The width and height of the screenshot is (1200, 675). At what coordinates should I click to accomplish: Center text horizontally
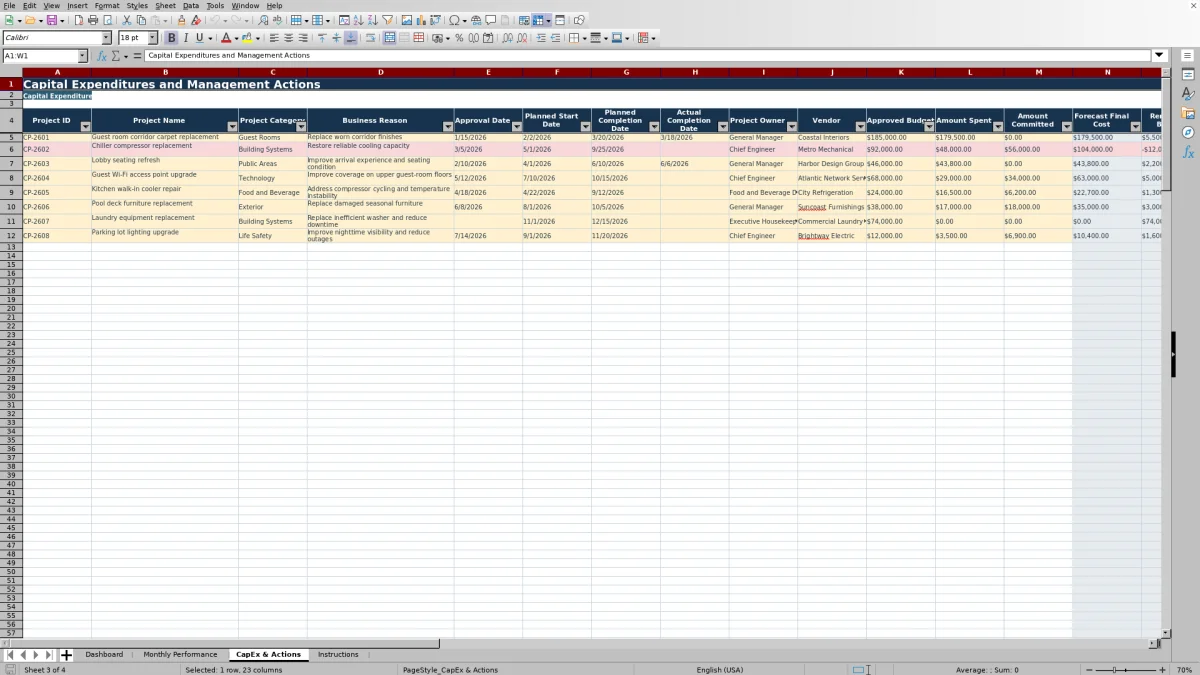tap(288, 38)
